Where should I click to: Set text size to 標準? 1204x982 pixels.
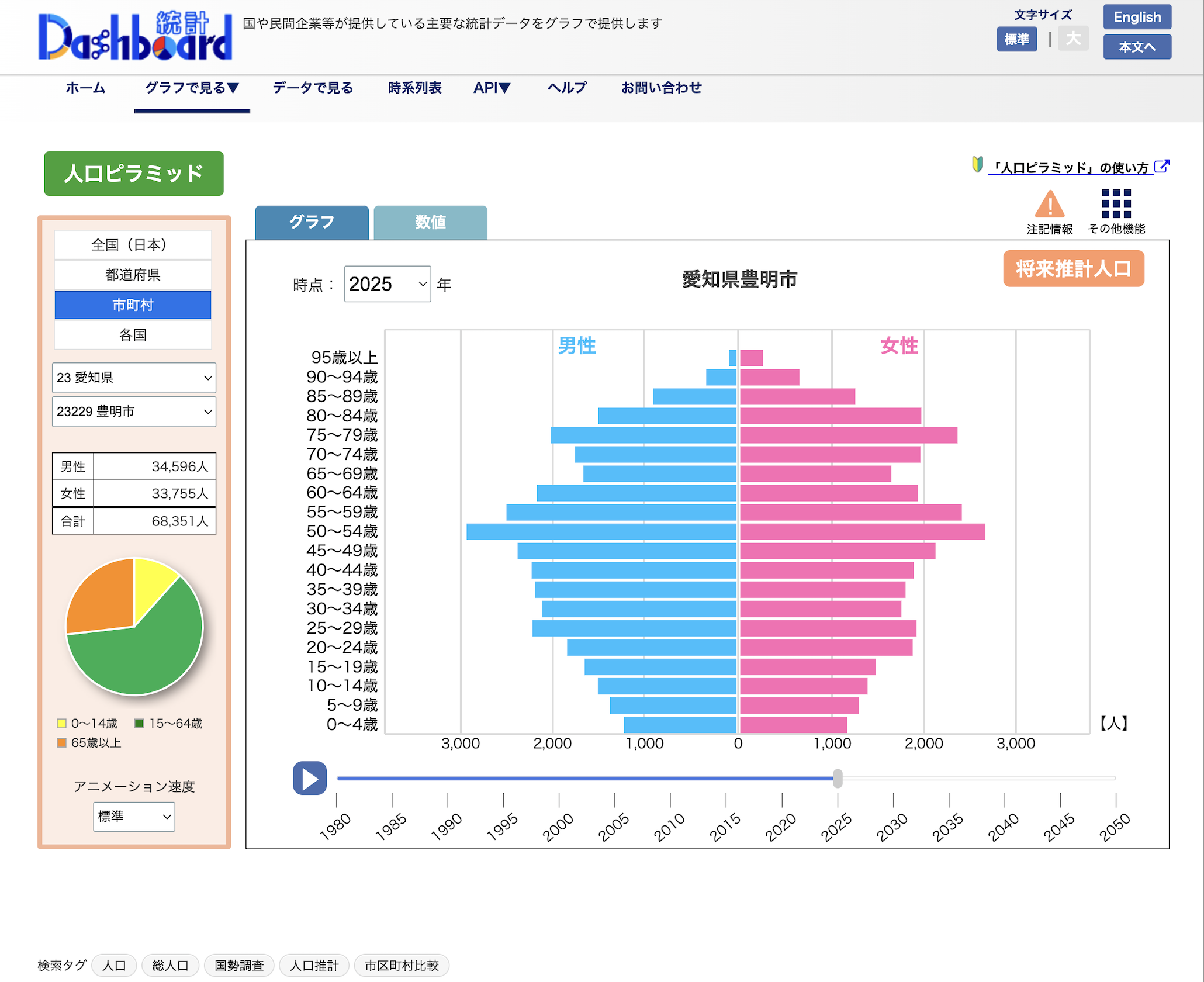(1016, 39)
